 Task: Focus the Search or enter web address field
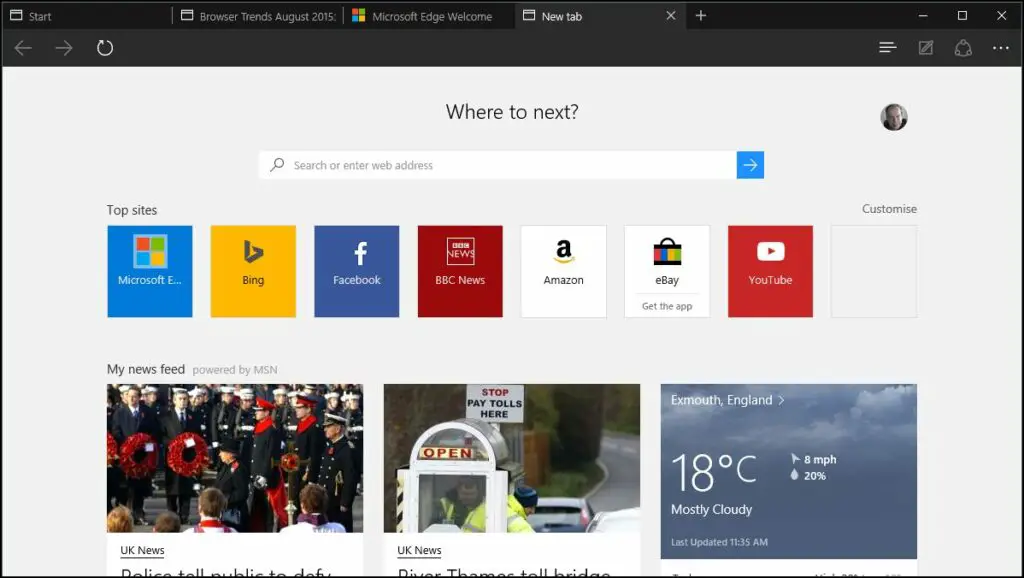click(498, 165)
